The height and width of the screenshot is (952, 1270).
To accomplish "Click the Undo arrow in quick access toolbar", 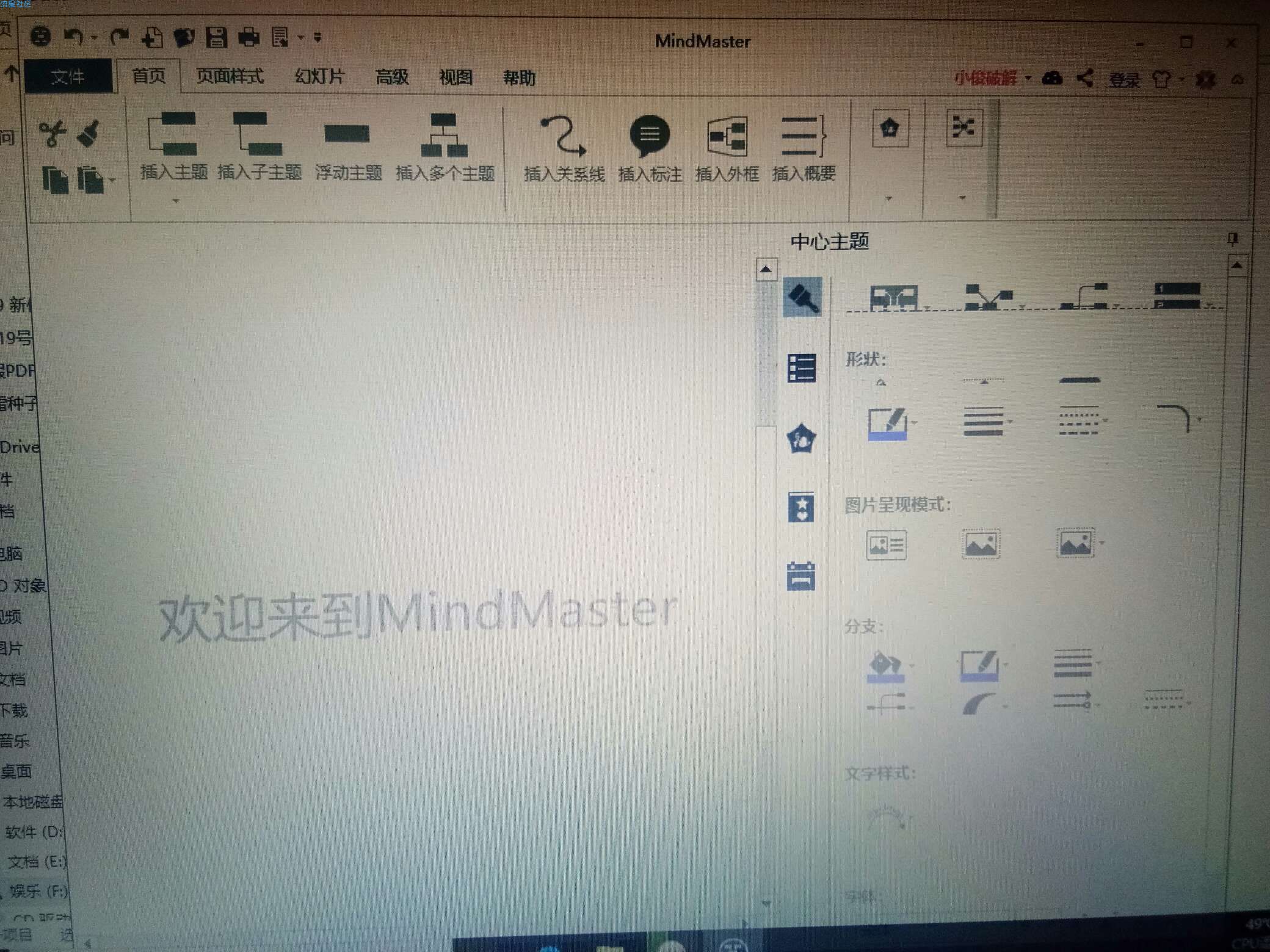I will pyautogui.click(x=74, y=37).
